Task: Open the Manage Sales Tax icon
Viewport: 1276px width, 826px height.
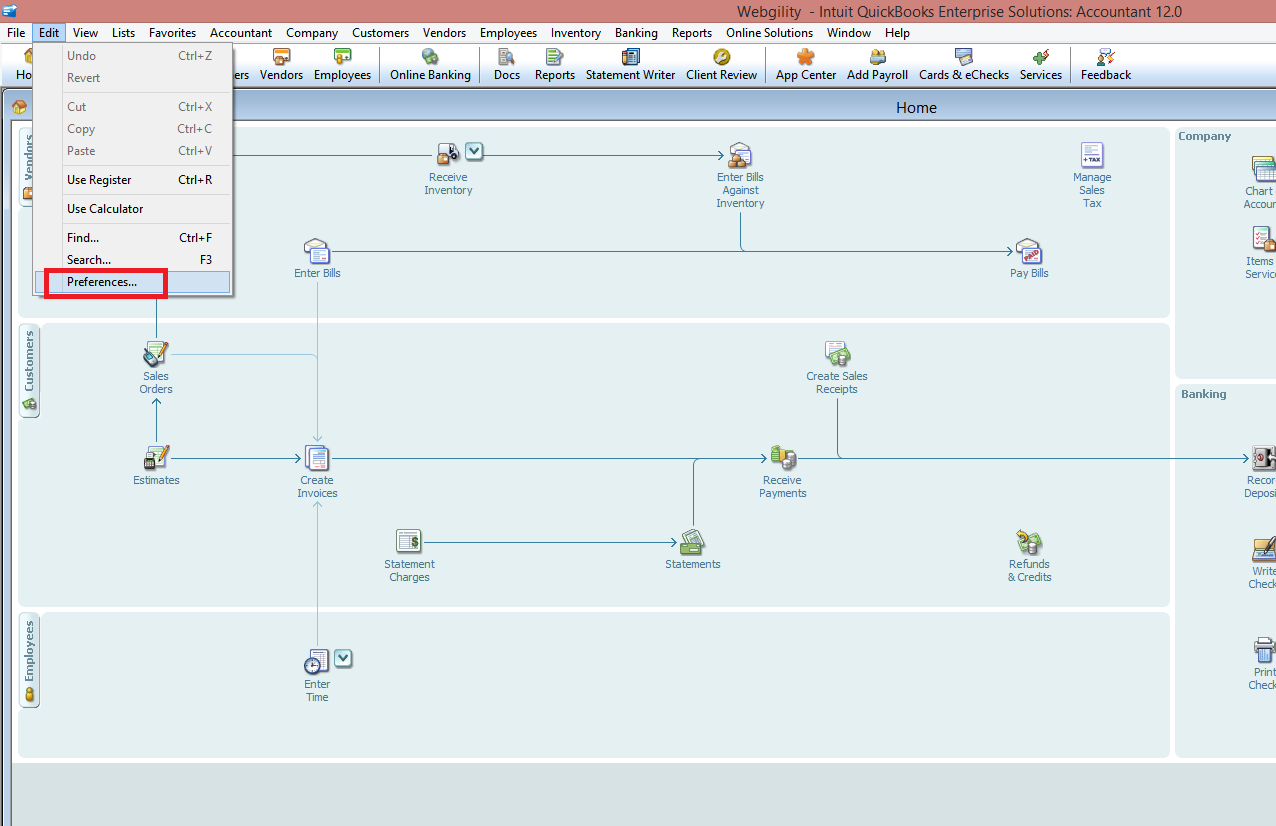Action: pos(1092,155)
